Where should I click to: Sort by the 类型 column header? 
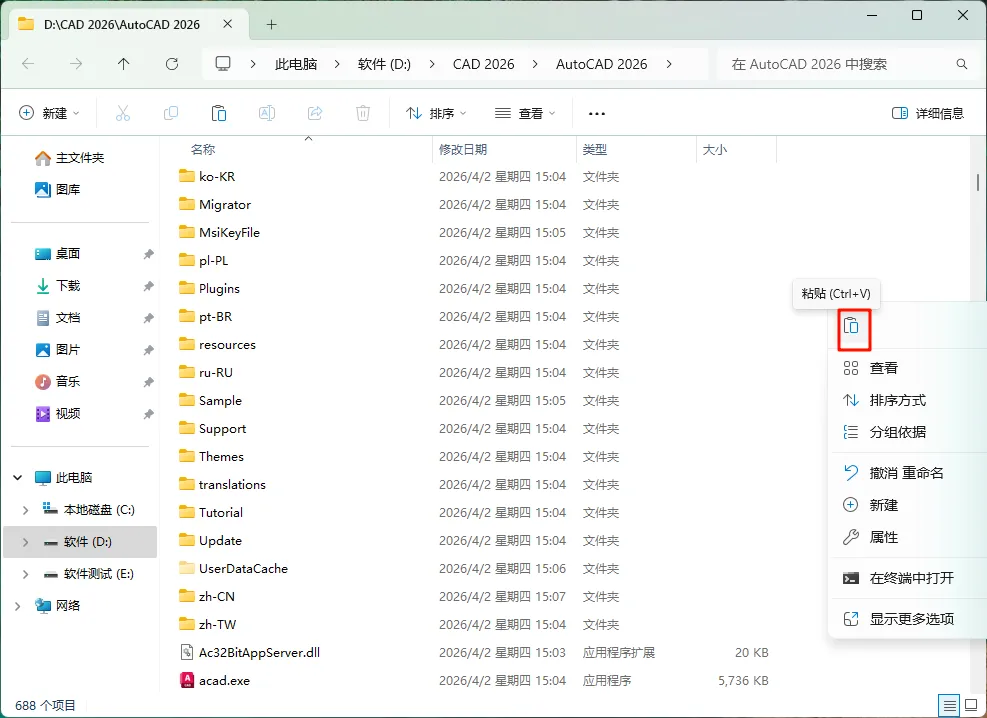click(594, 150)
